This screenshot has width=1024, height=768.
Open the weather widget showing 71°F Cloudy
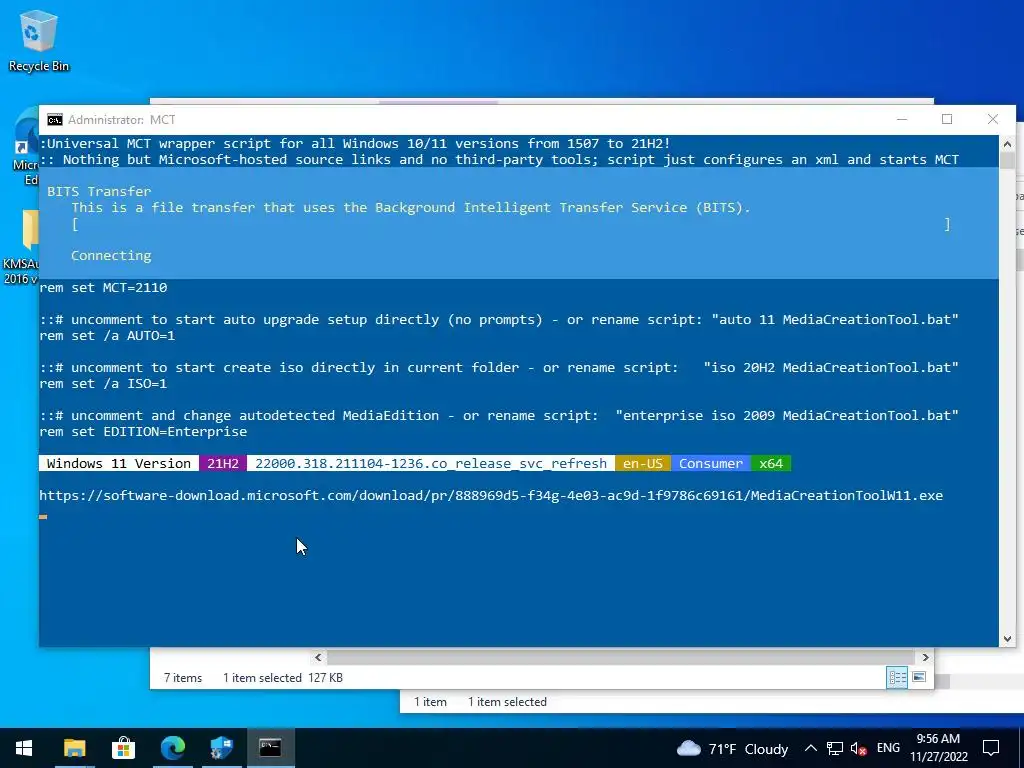click(x=732, y=748)
